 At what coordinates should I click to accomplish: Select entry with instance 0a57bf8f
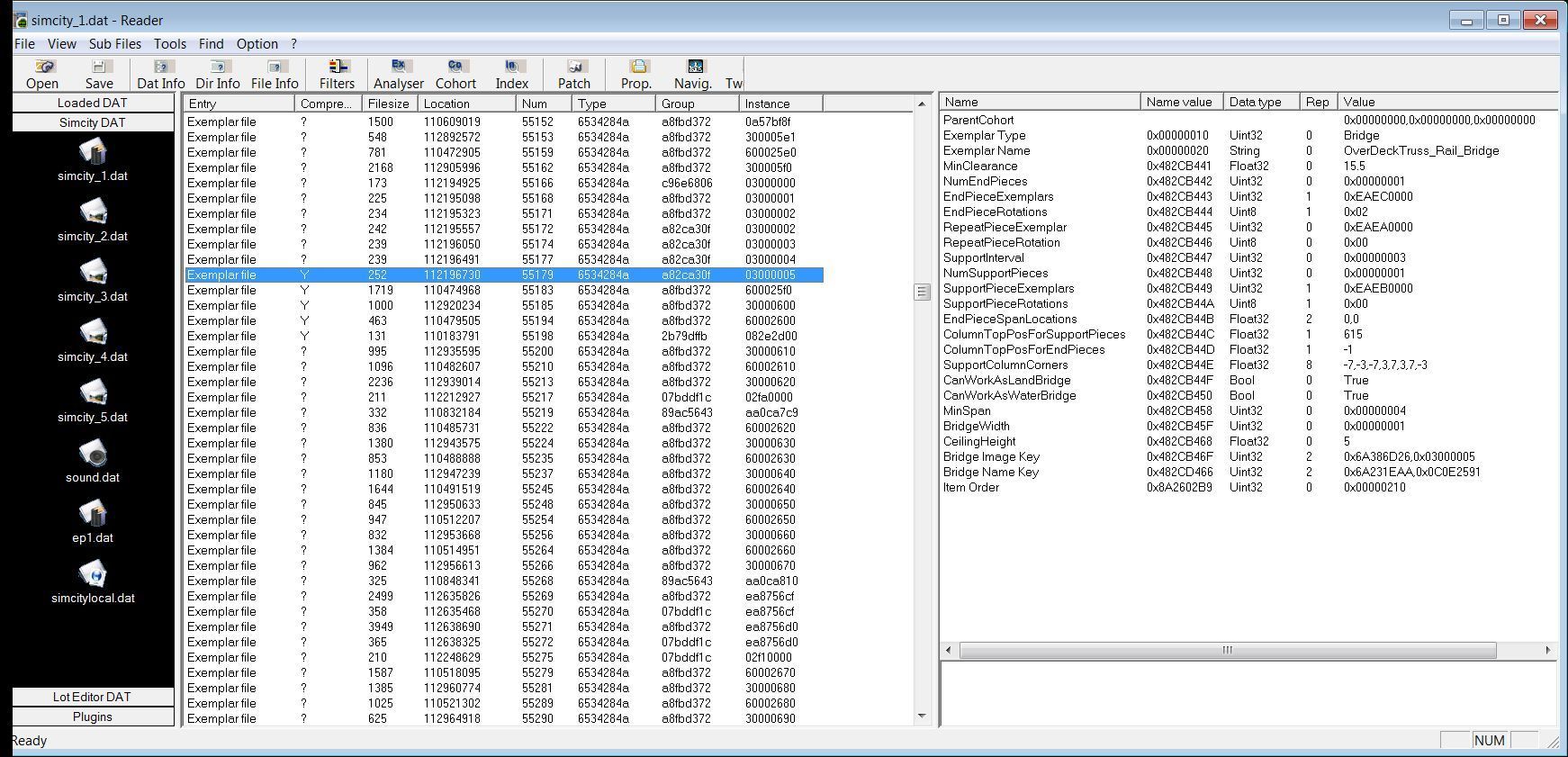click(503, 122)
